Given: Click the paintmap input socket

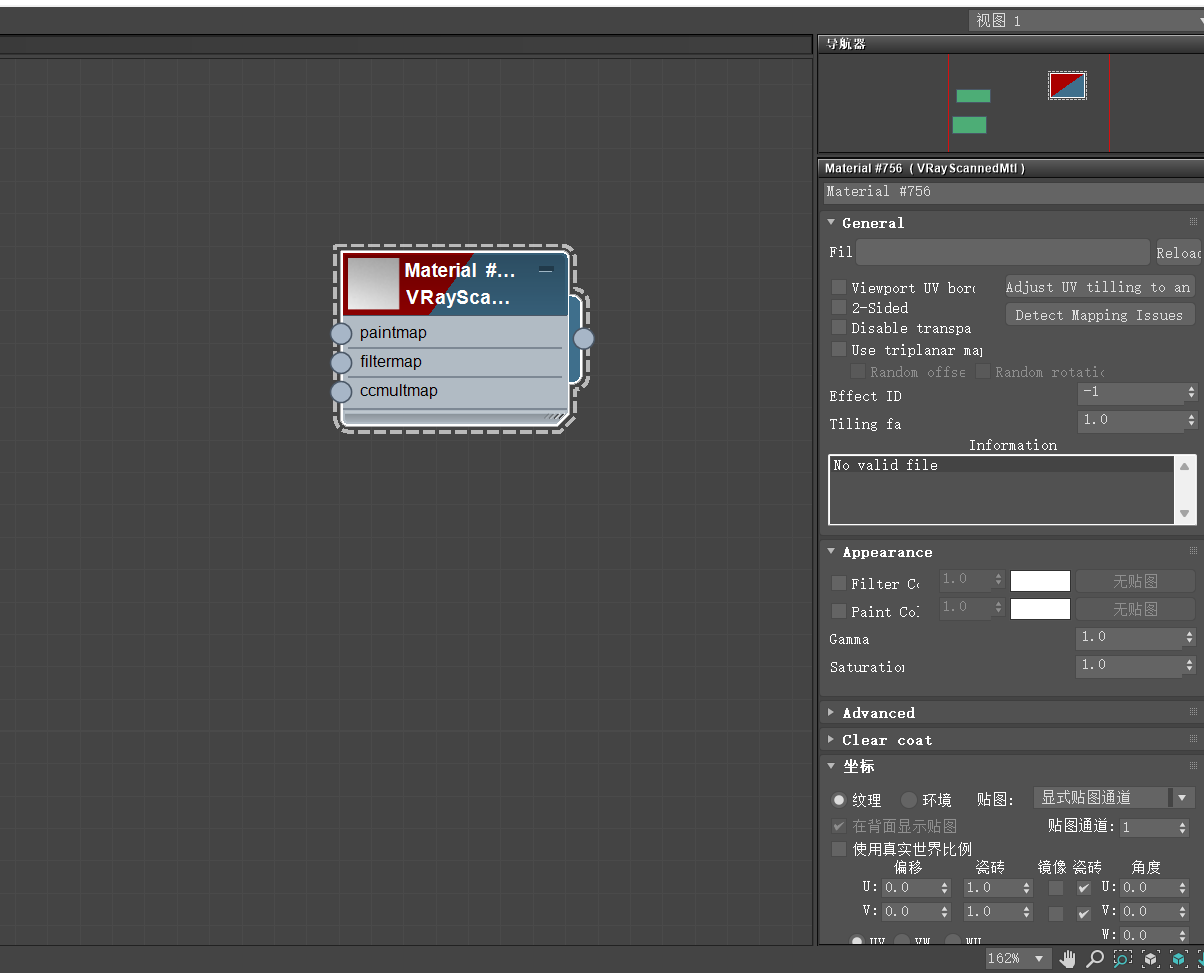Looking at the screenshot, I should (341, 333).
